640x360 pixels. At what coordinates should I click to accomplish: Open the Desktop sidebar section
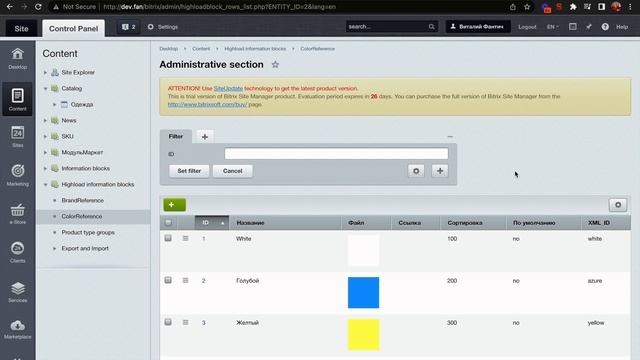pos(18,58)
